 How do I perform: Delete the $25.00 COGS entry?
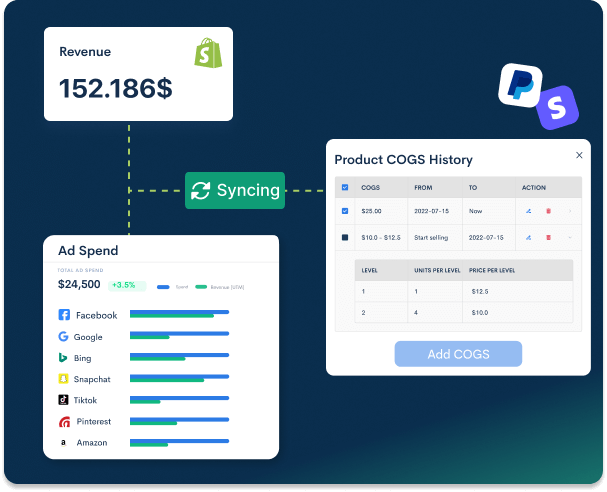point(548,211)
